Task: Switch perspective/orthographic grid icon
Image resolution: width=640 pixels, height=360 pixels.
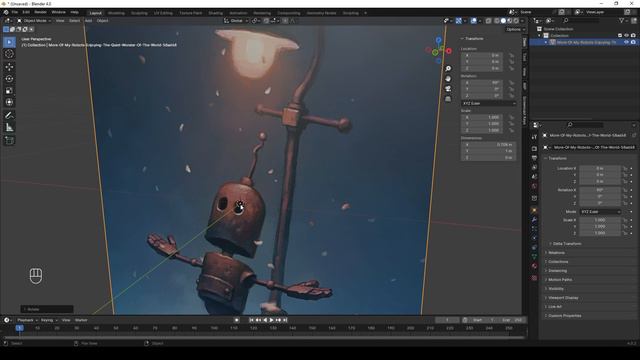Action: click(448, 99)
